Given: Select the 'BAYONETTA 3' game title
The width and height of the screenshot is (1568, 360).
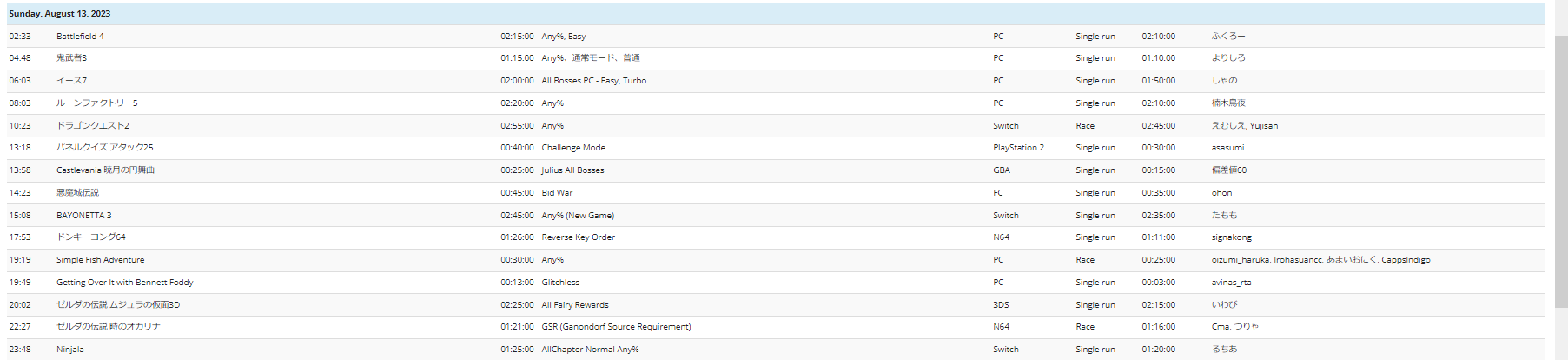Looking at the screenshot, I should point(83,216).
